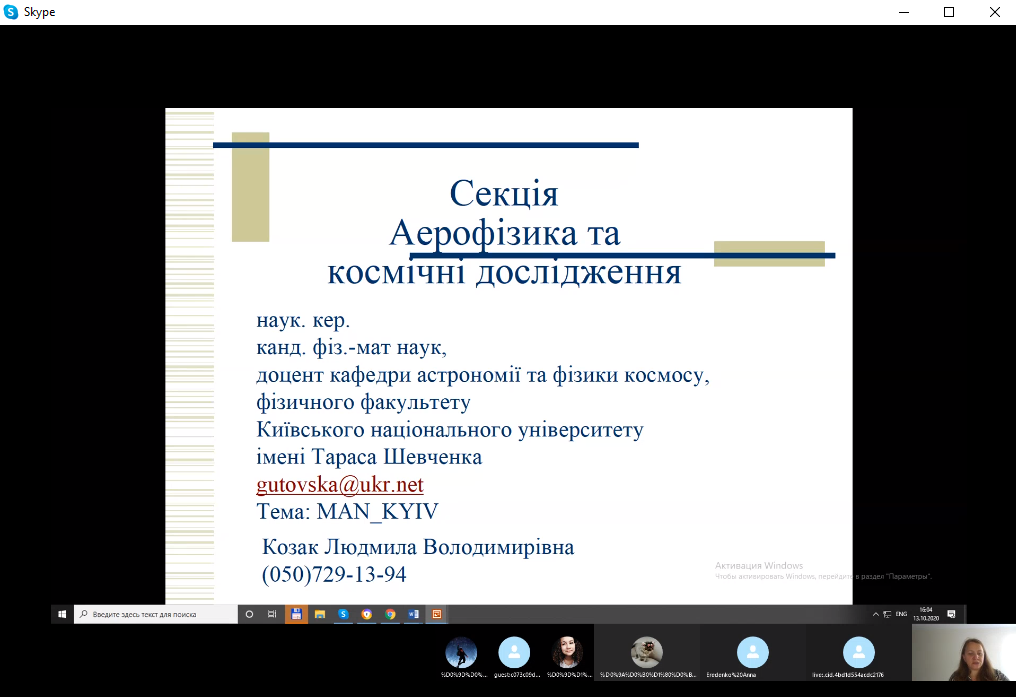Open the notification center icon
1016x697 pixels.
[x=951, y=614]
